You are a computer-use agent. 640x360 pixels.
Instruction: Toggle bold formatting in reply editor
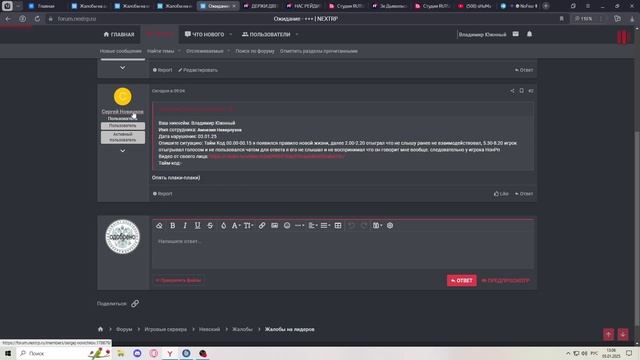(x=173, y=225)
